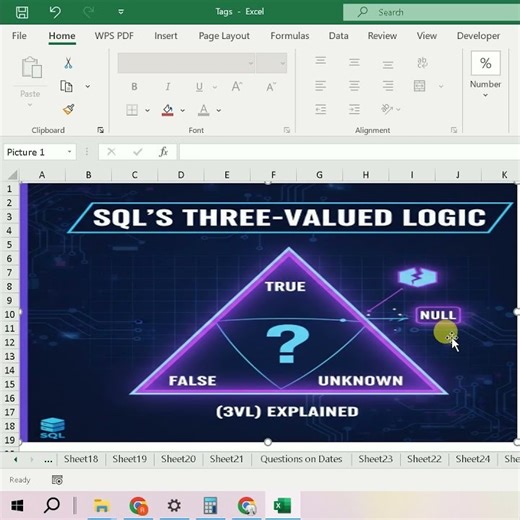Decrease indent in Alignment group
The width and height of the screenshot is (520, 520).
click(x=321, y=109)
